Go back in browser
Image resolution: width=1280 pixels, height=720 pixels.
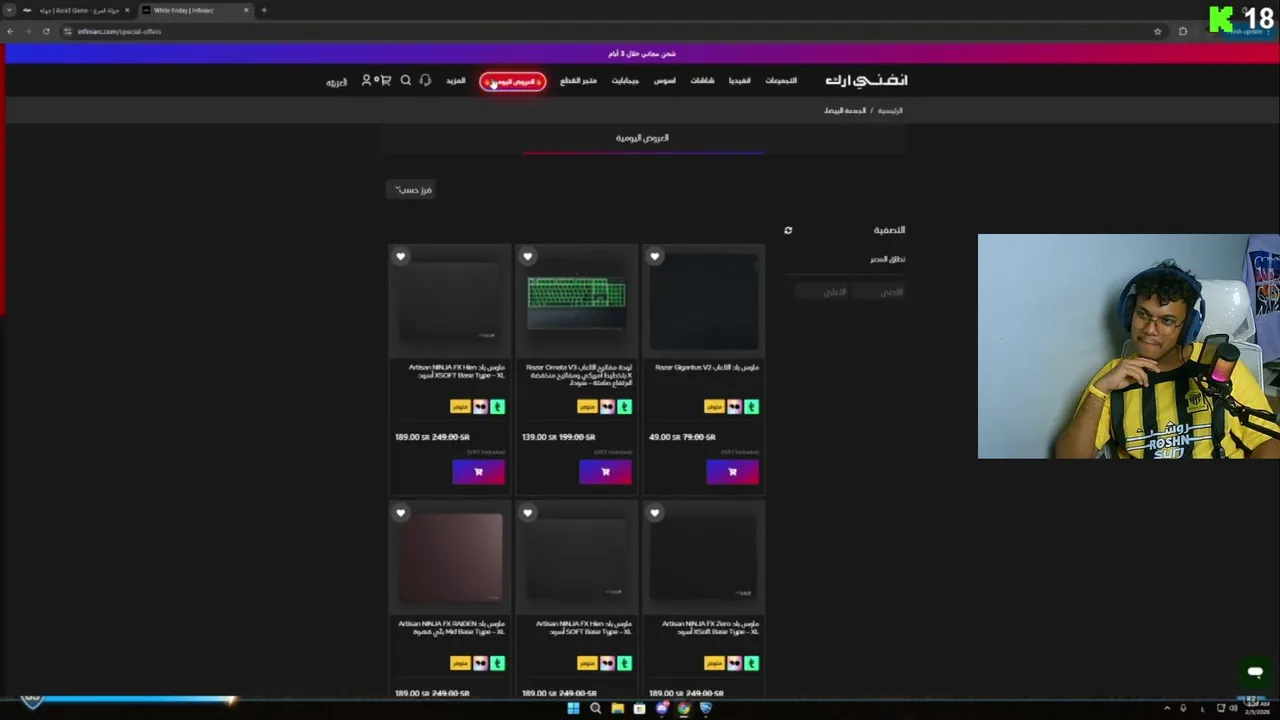coord(10,31)
